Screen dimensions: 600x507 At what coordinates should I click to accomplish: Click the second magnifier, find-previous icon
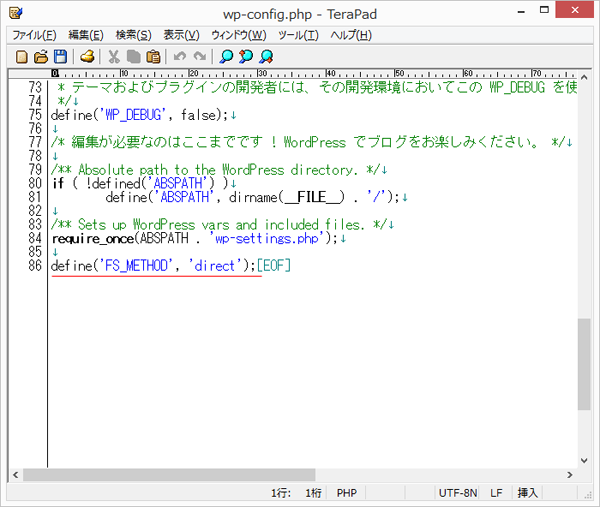[x=246, y=57]
